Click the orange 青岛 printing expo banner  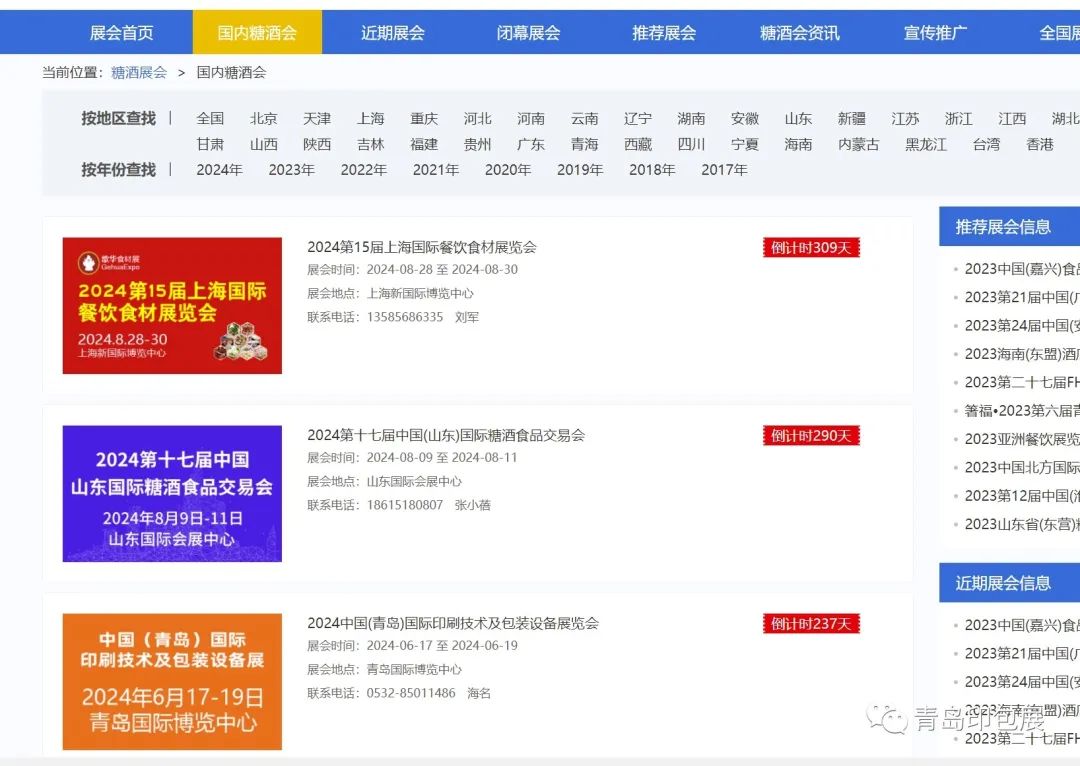(172, 681)
